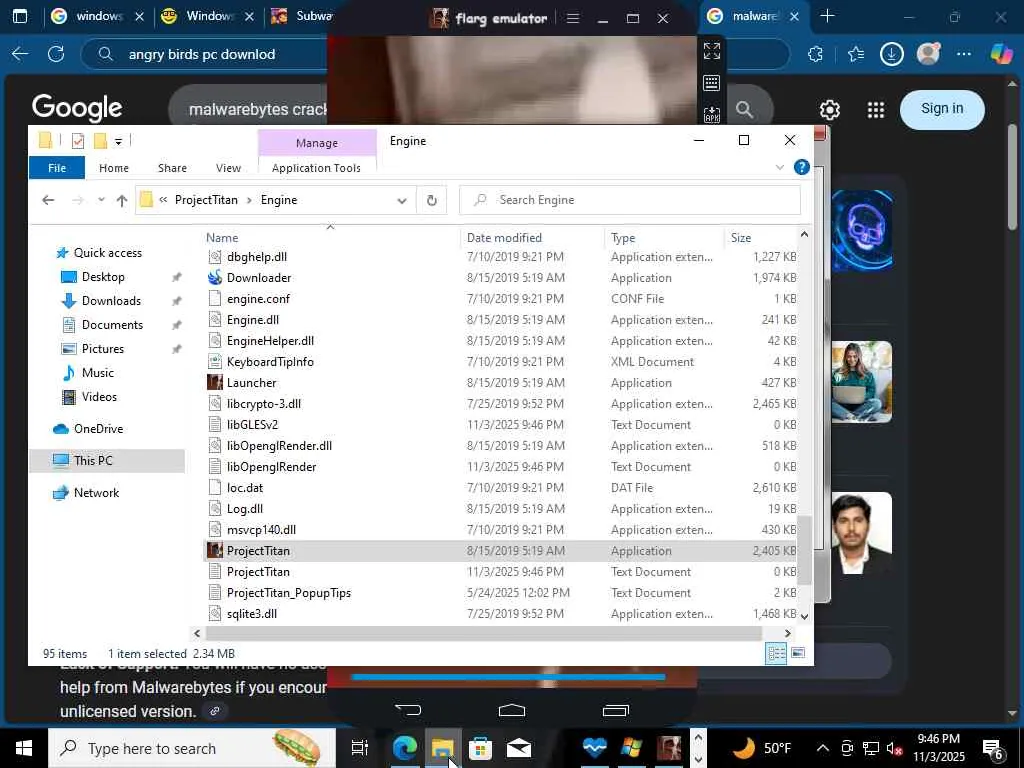
Task: Open Edge Favorites star icon
Action: pyautogui.click(x=856, y=54)
